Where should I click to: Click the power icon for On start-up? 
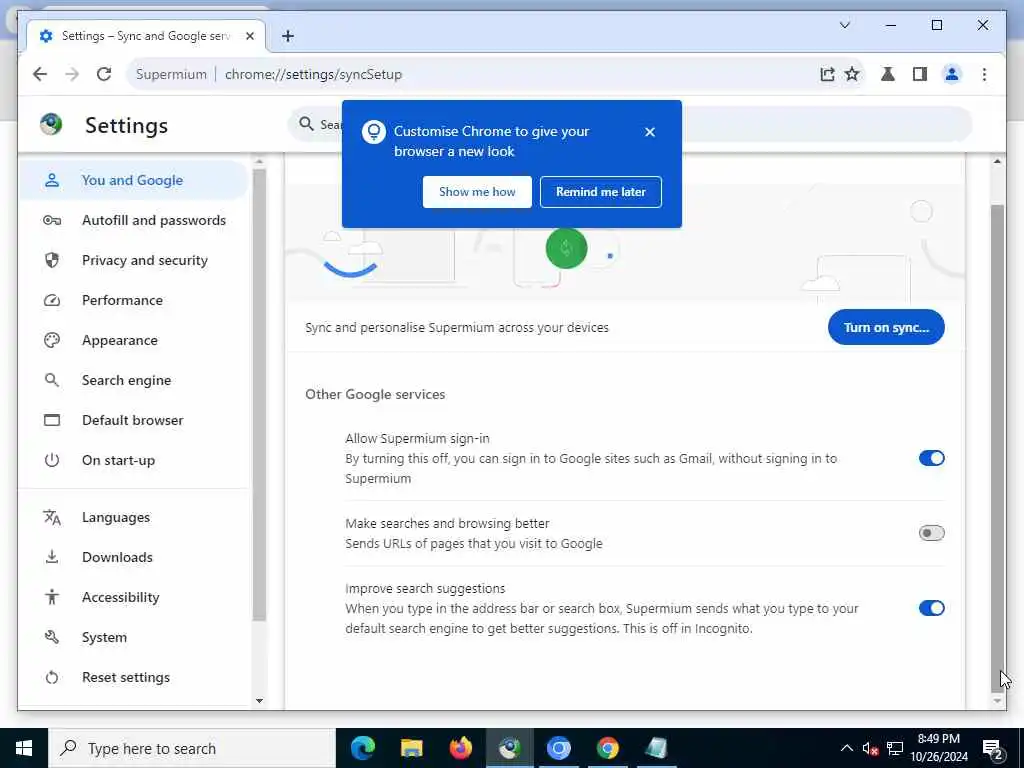point(52,460)
